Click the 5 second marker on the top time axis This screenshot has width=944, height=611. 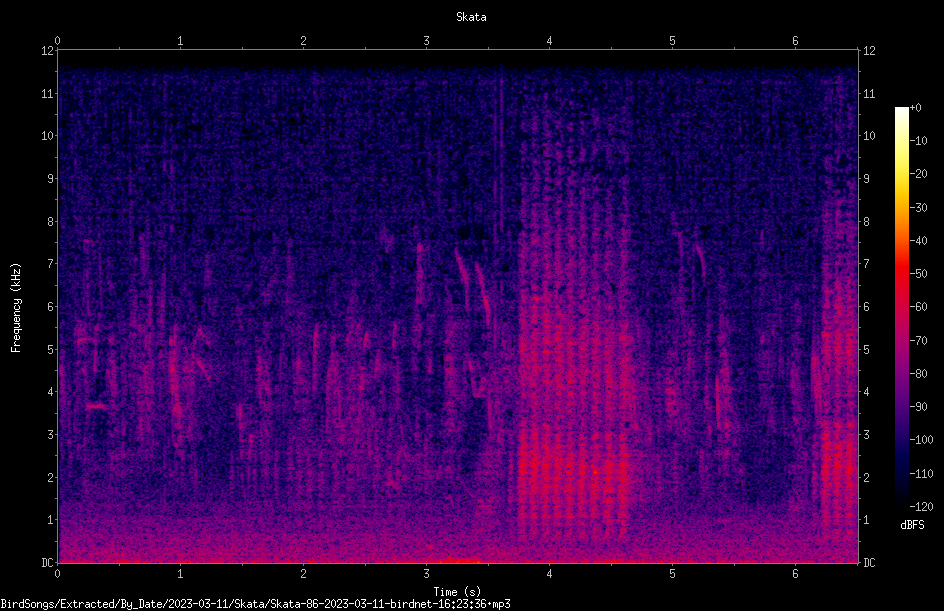672,41
